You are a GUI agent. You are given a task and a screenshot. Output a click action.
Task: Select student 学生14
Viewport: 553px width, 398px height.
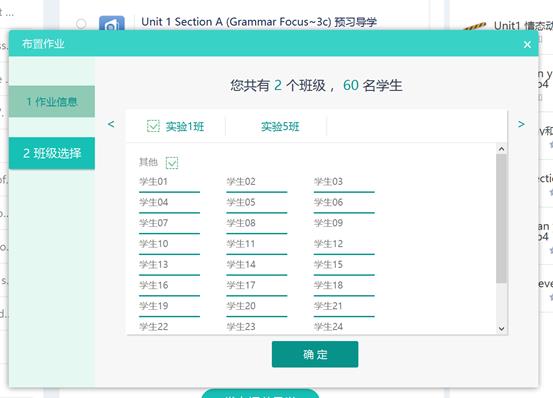(x=241, y=265)
